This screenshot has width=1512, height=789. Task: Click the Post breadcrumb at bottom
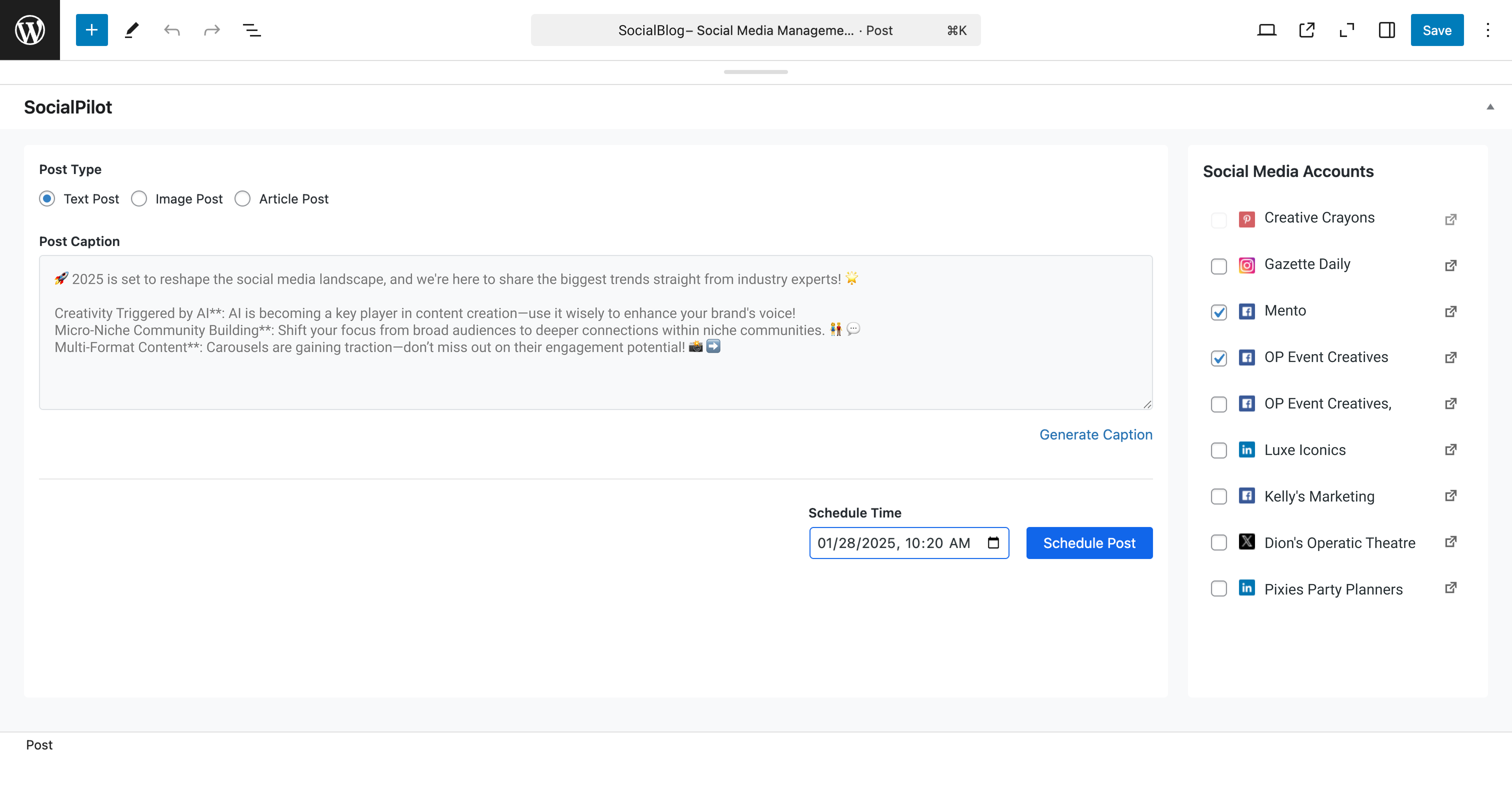(x=39, y=744)
